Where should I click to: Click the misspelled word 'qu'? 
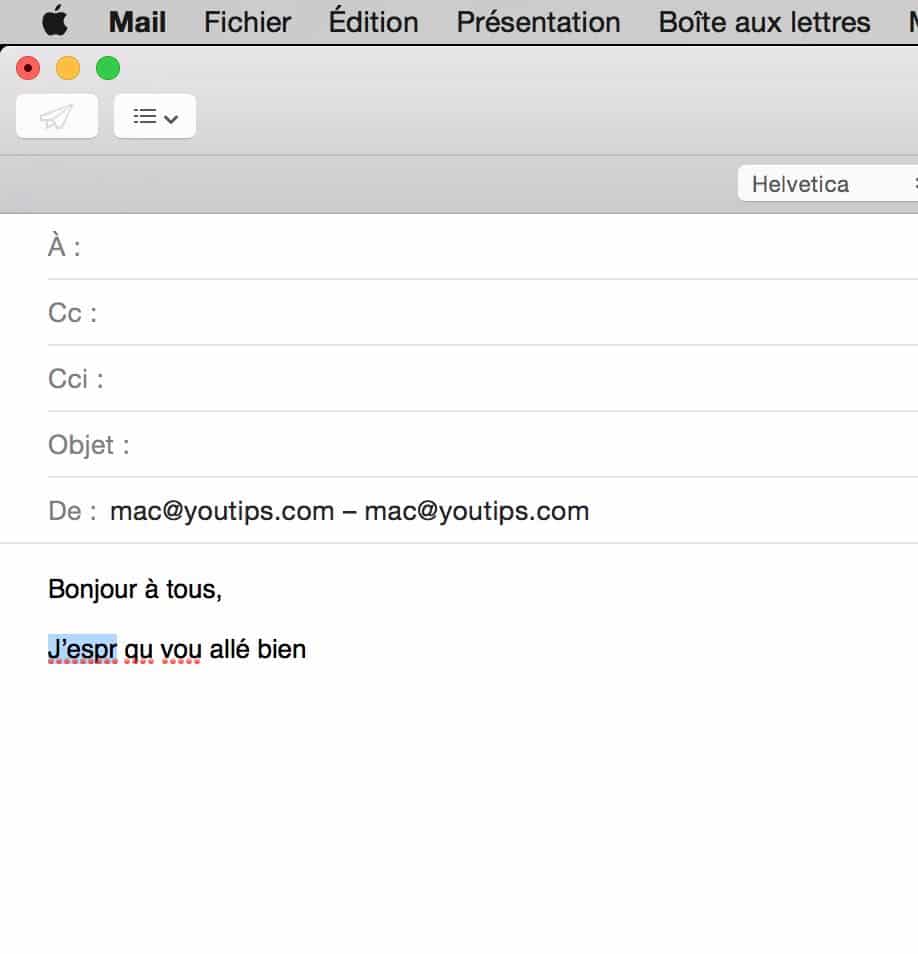[x=138, y=650]
